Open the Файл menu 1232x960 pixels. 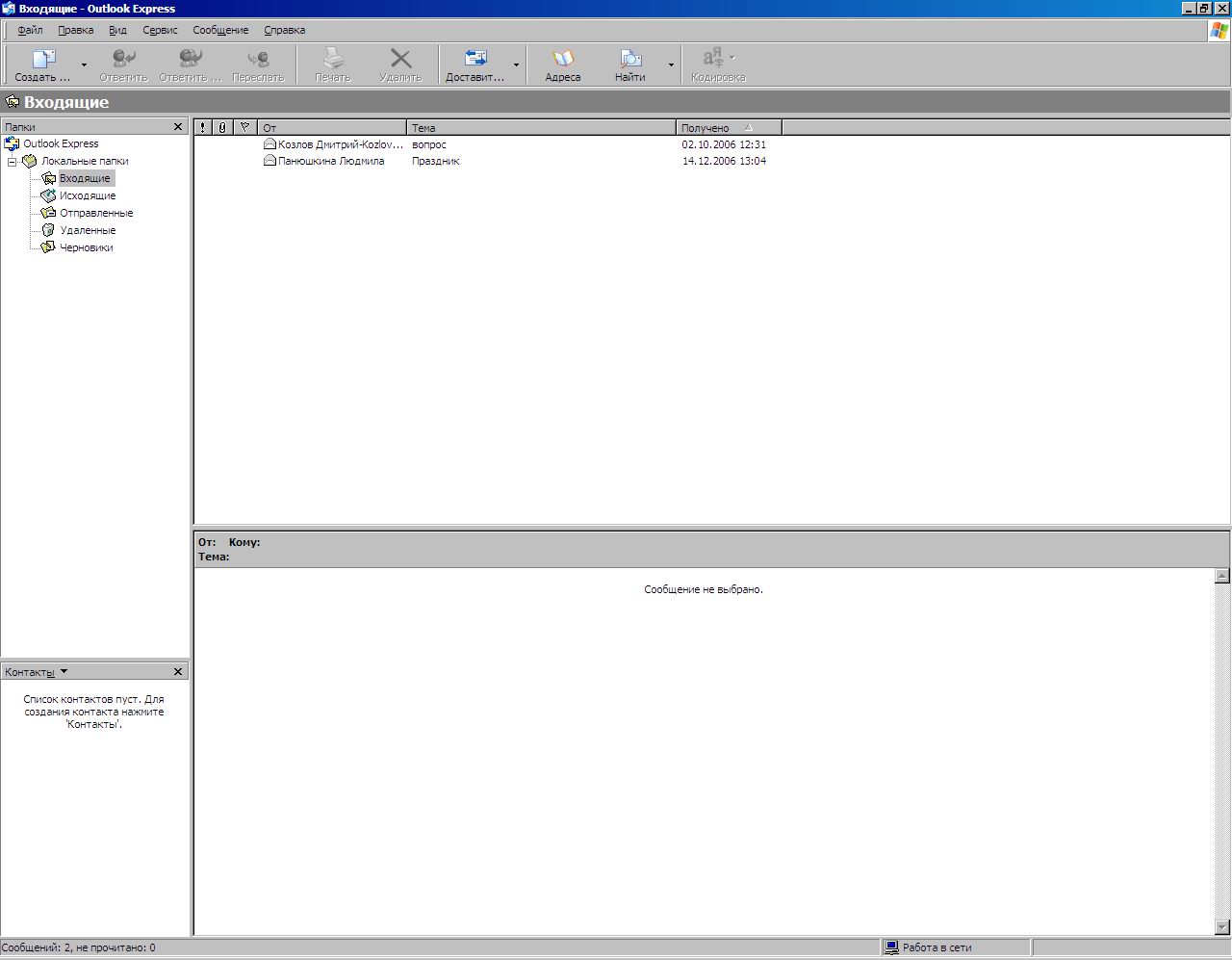coord(30,30)
